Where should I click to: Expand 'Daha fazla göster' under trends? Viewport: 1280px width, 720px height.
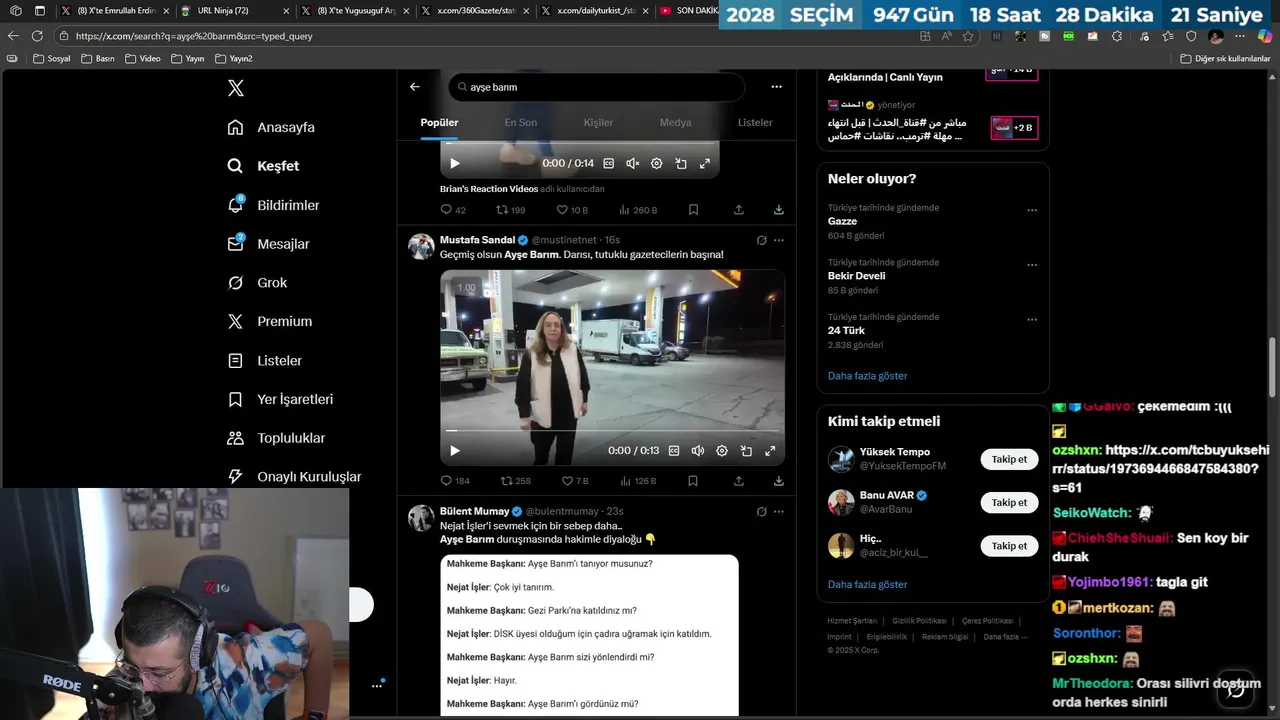[x=867, y=376]
